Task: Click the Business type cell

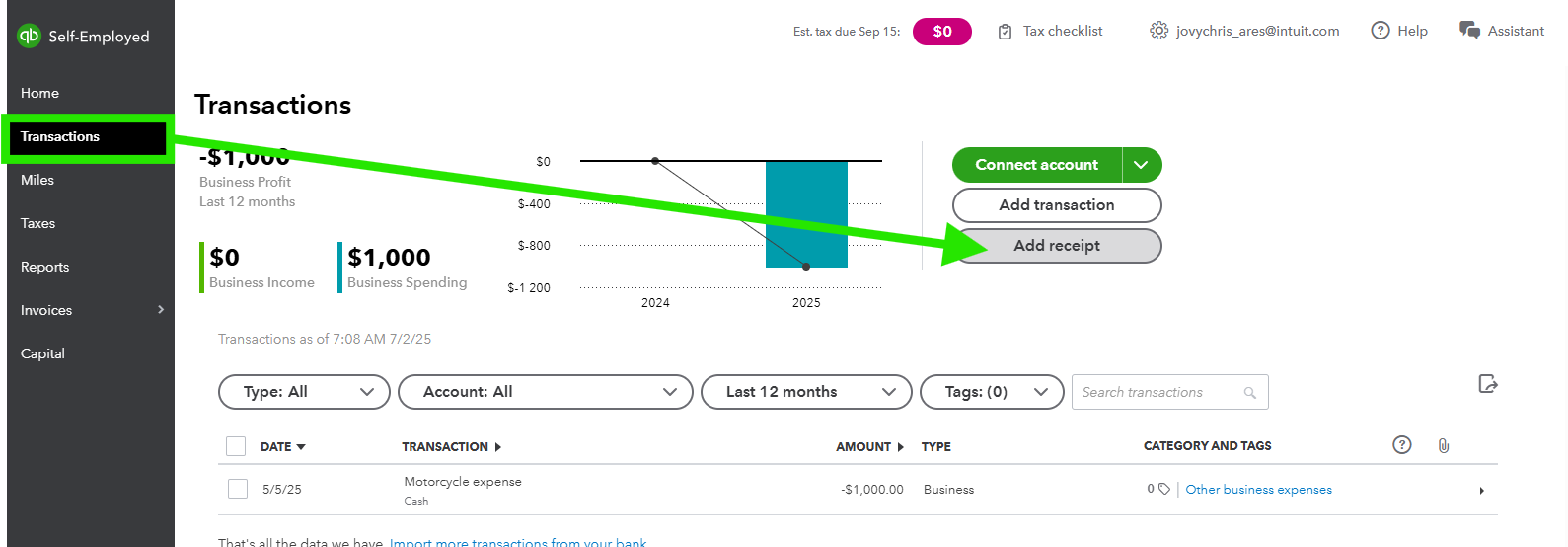Action: pos(948,490)
